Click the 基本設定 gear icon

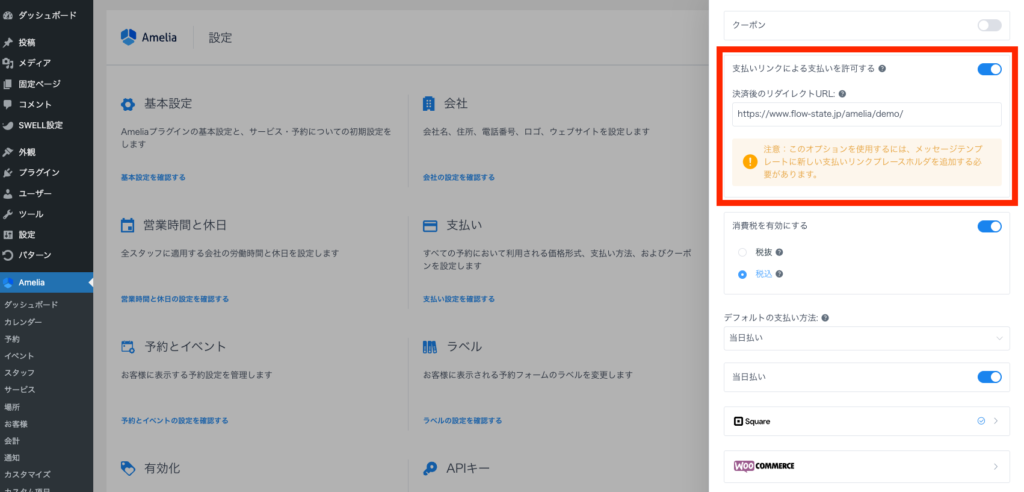coord(127,104)
